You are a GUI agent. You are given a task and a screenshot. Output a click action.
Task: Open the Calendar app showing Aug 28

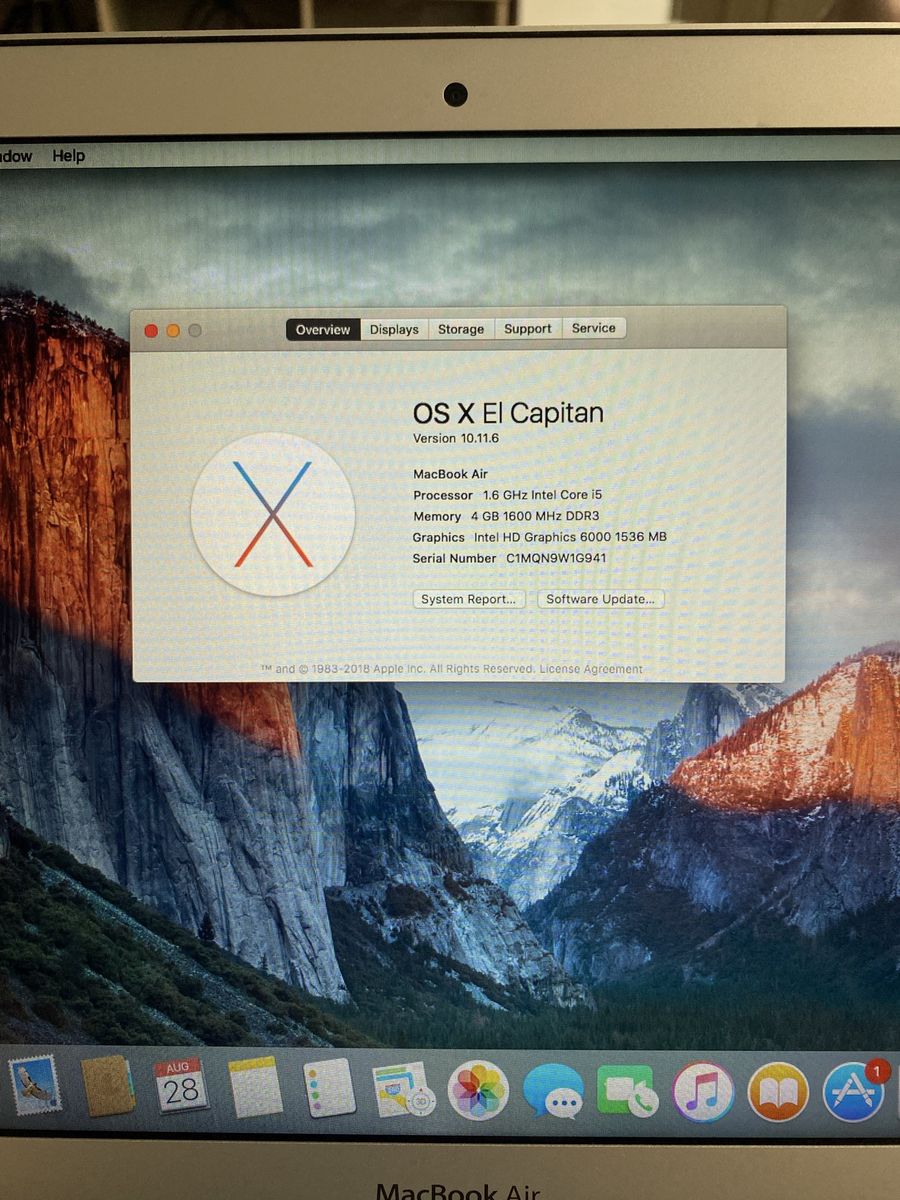(x=182, y=1086)
